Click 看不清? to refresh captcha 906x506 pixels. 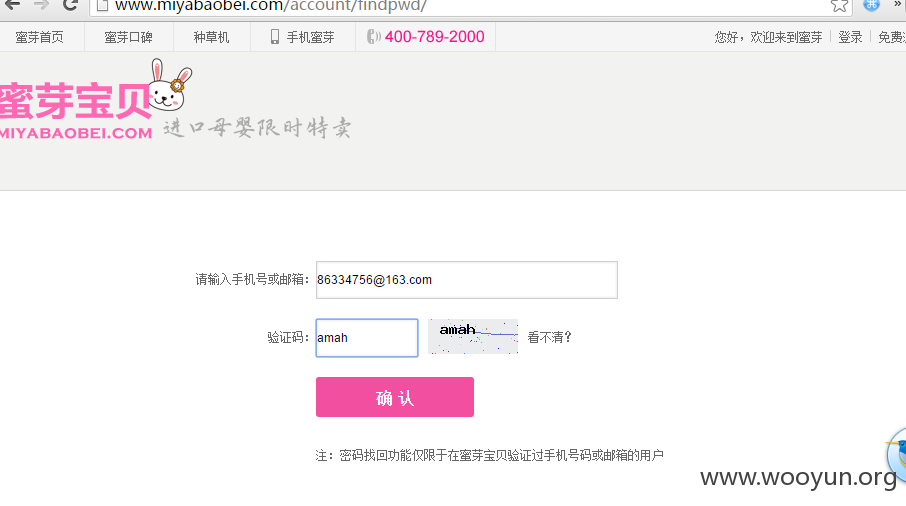tap(549, 337)
